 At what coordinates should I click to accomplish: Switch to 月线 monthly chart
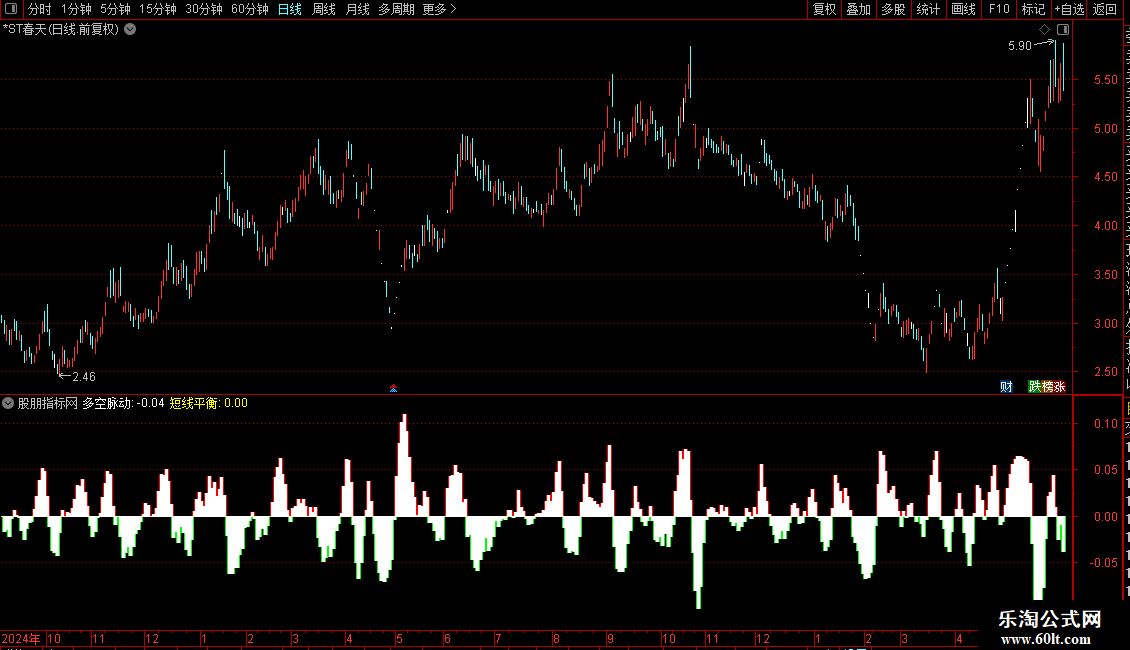coord(357,9)
